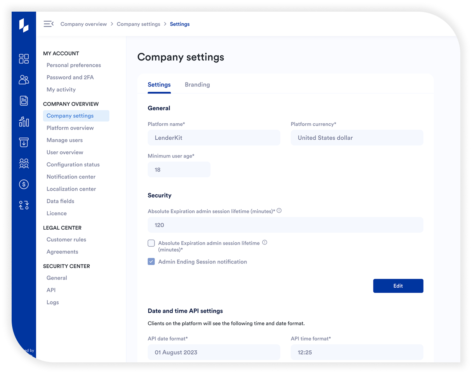Screen dimensions: 472x374
Task: Open User overview
Action: [x=65, y=152]
